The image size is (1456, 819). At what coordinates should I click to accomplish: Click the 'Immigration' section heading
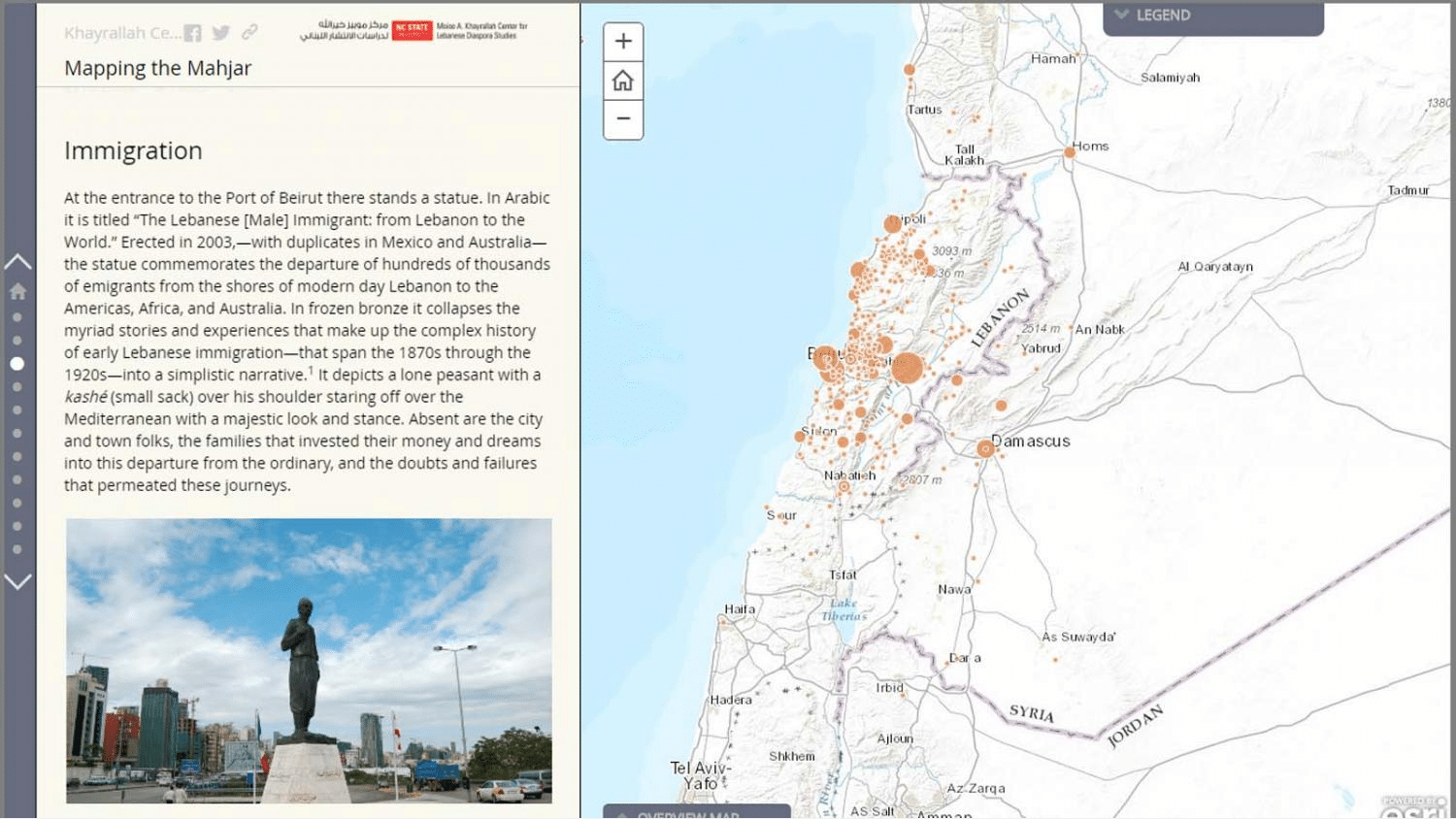tap(133, 151)
